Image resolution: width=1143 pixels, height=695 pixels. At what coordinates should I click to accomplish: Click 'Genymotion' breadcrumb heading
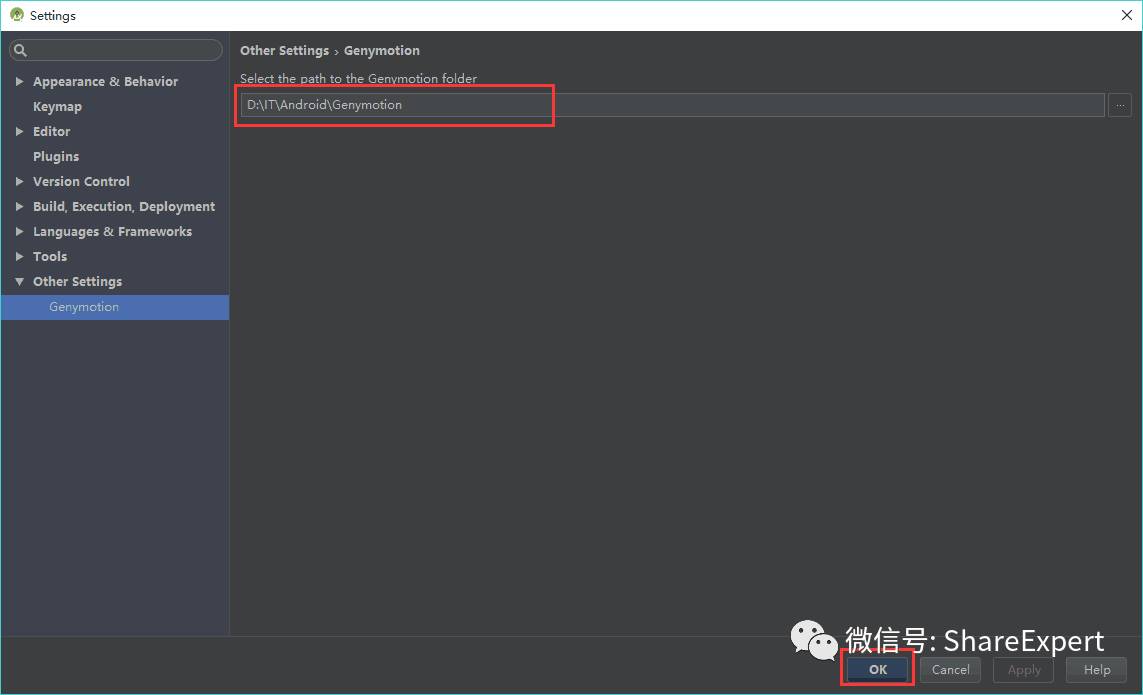(381, 50)
